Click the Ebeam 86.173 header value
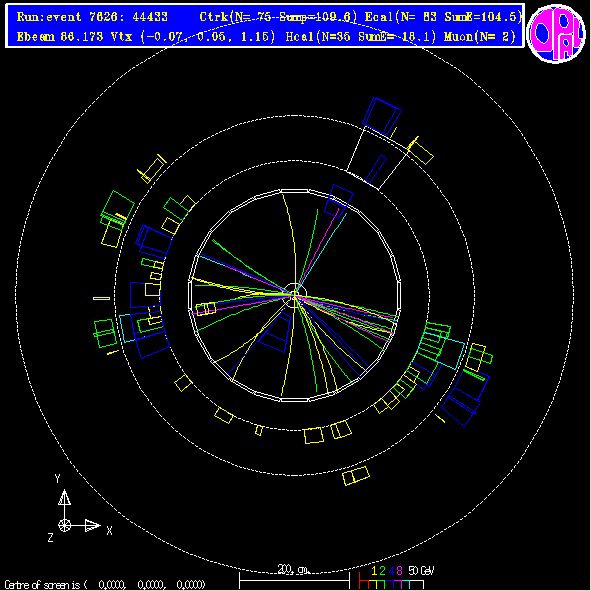The image size is (592, 592). (60, 37)
